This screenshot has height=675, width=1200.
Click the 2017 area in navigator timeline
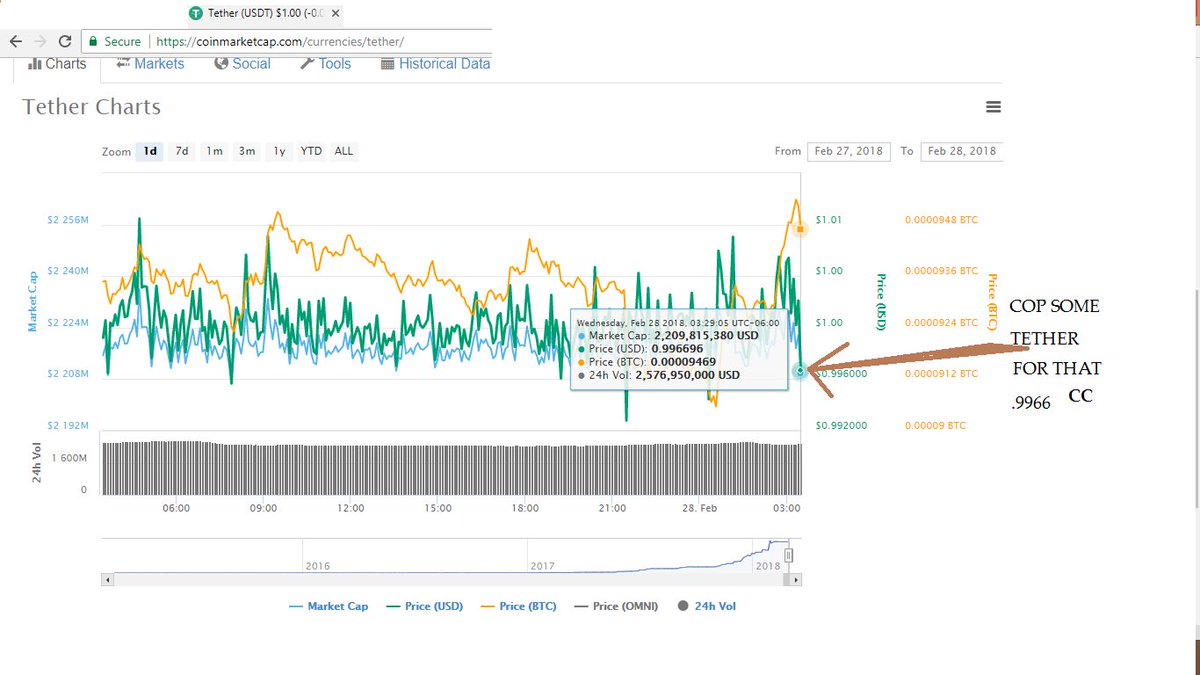[543, 566]
